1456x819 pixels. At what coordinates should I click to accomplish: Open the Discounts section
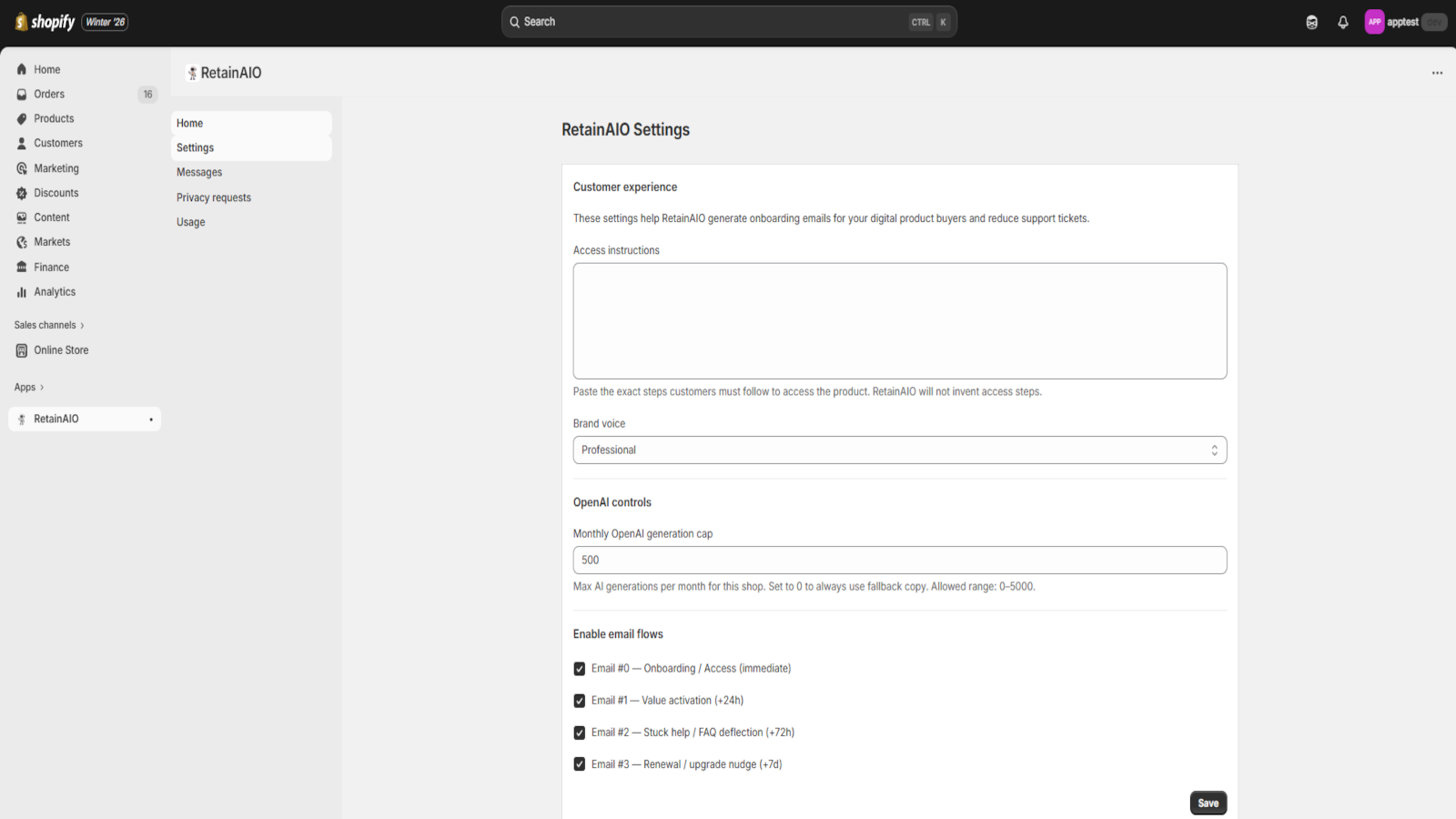[x=55, y=192]
